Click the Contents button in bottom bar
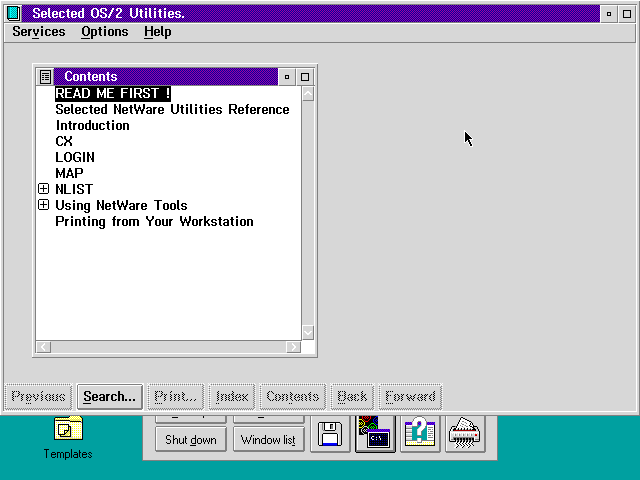The height and width of the screenshot is (480, 640). point(293,396)
